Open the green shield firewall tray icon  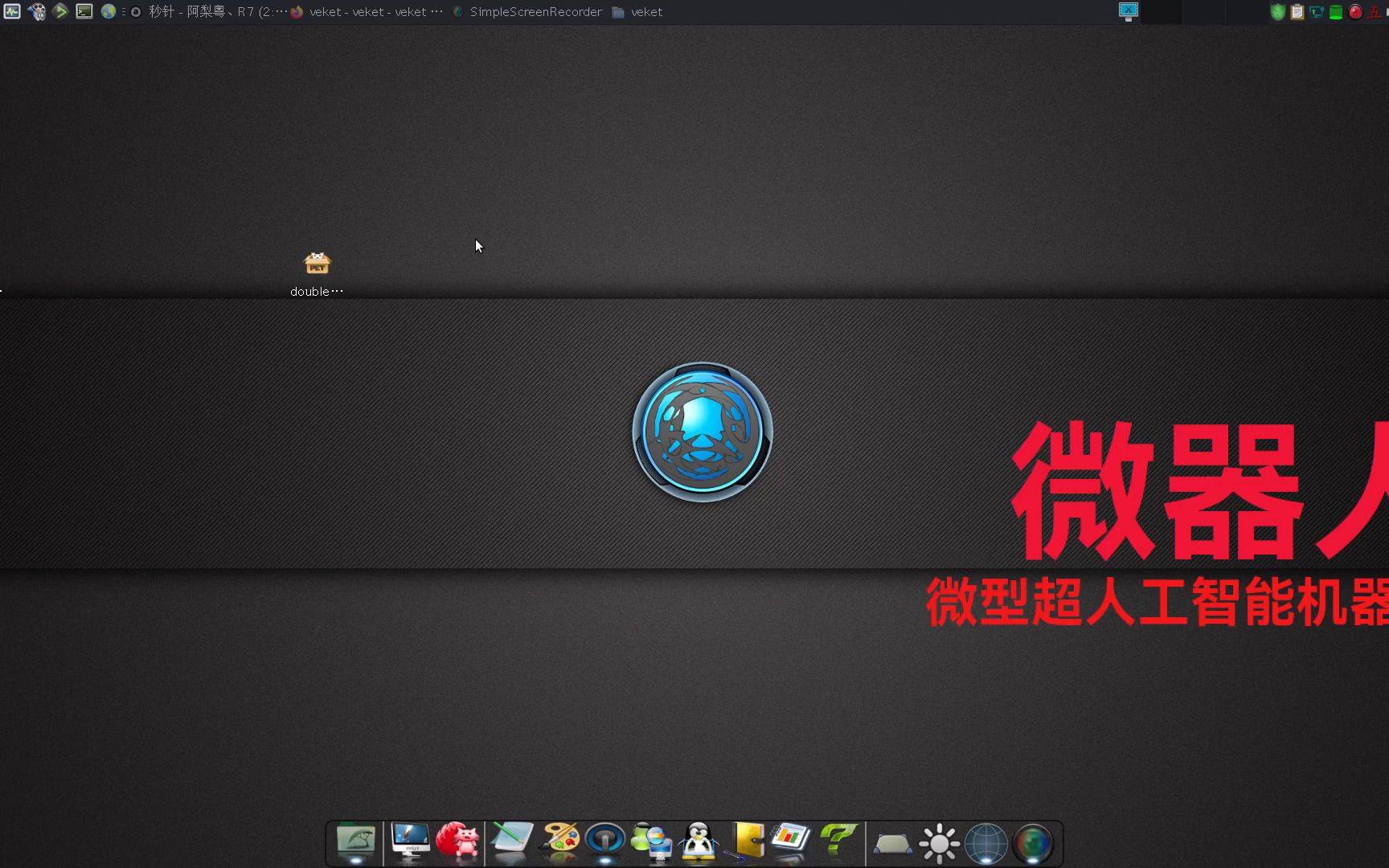tap(1278, 11)
